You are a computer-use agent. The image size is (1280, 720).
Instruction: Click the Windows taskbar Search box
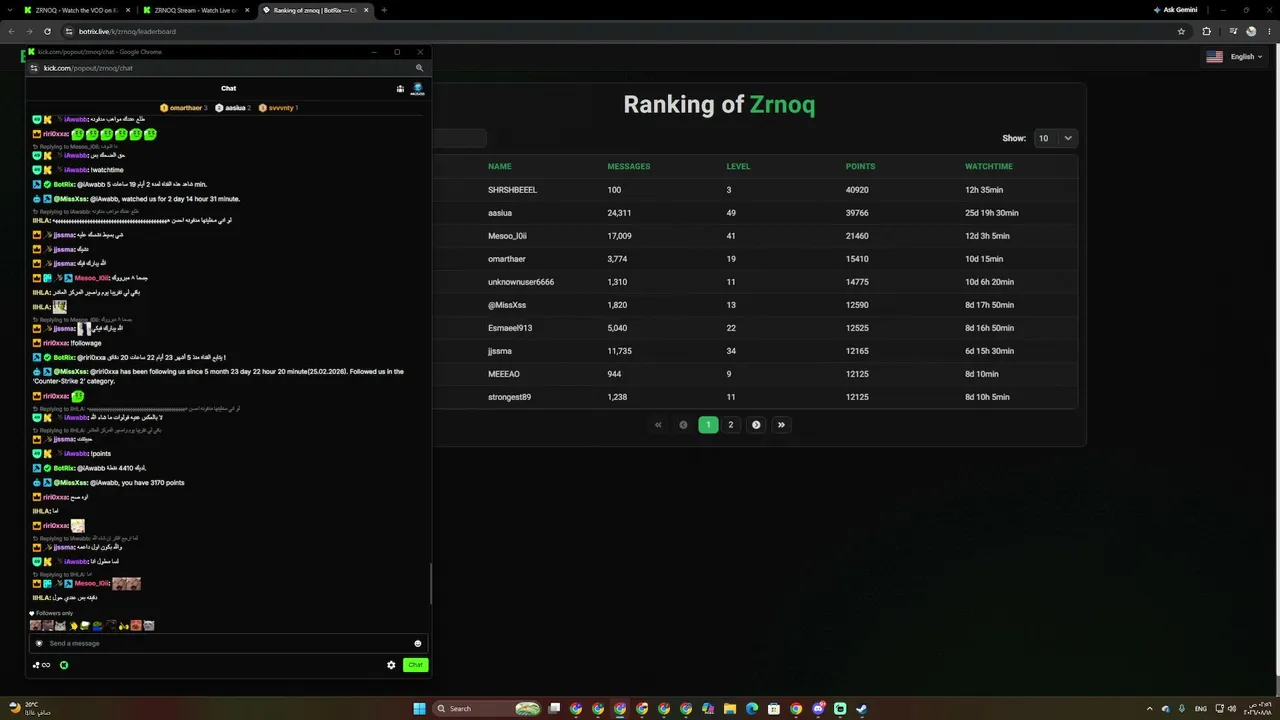[488, 709]
